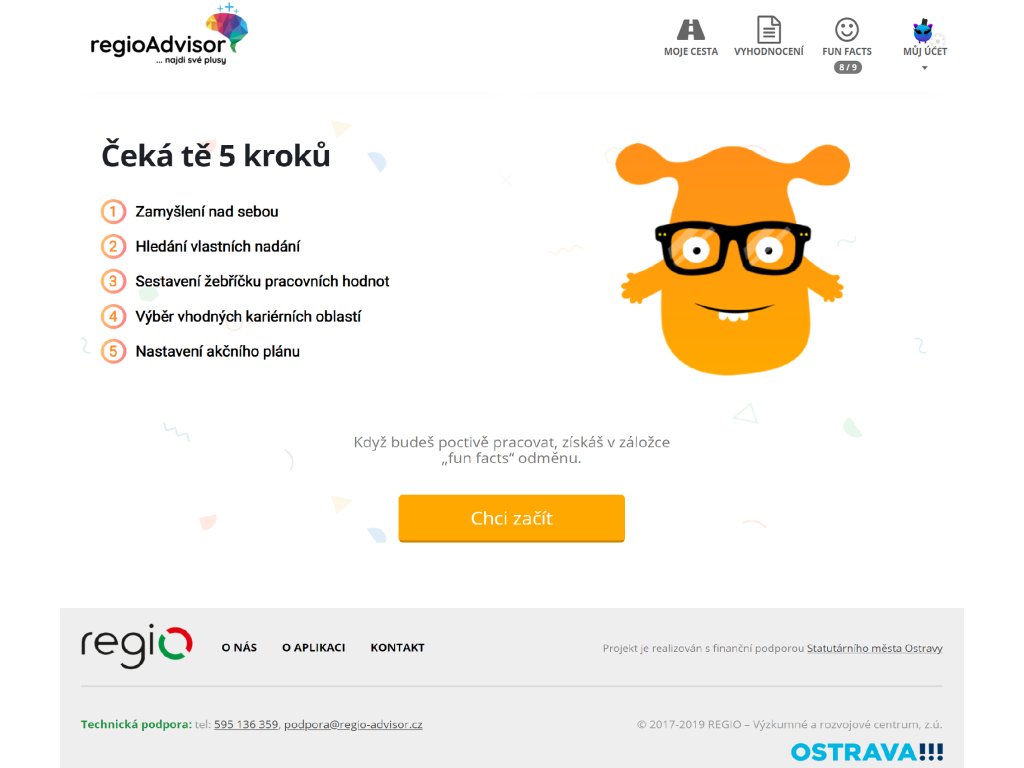Viewport: 1024px width, 768px height.
Task: Select step 3 numbered circle
Action: click(x=113, y=281)
